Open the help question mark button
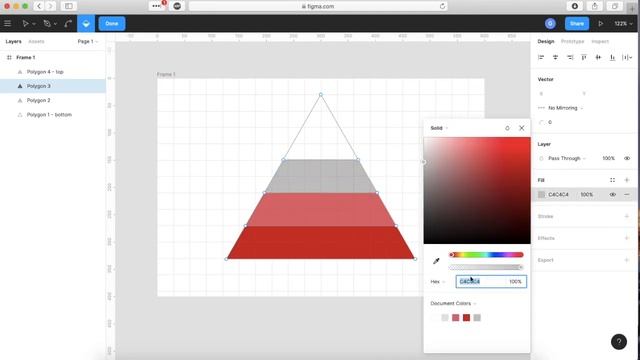Viewport: 640px width, 360px height. pyautogui.click(x=619, y=342)
